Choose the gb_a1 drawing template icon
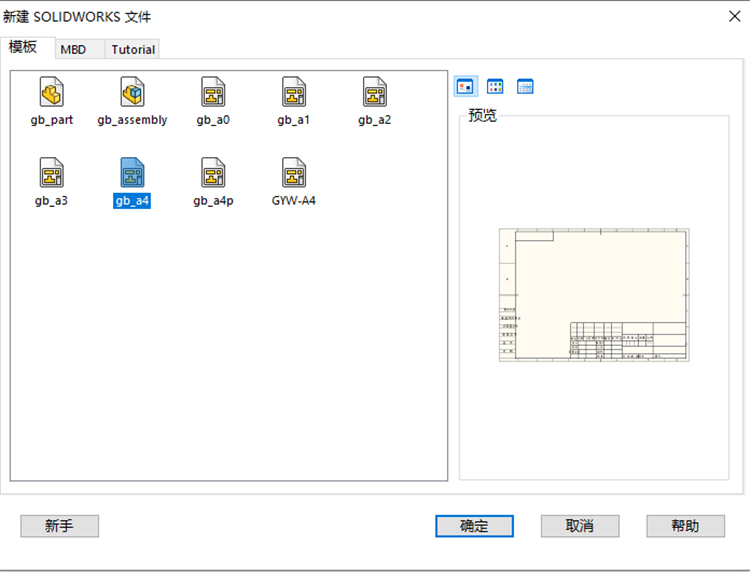This screenshot has width=750, height=572. pos(294,92)
